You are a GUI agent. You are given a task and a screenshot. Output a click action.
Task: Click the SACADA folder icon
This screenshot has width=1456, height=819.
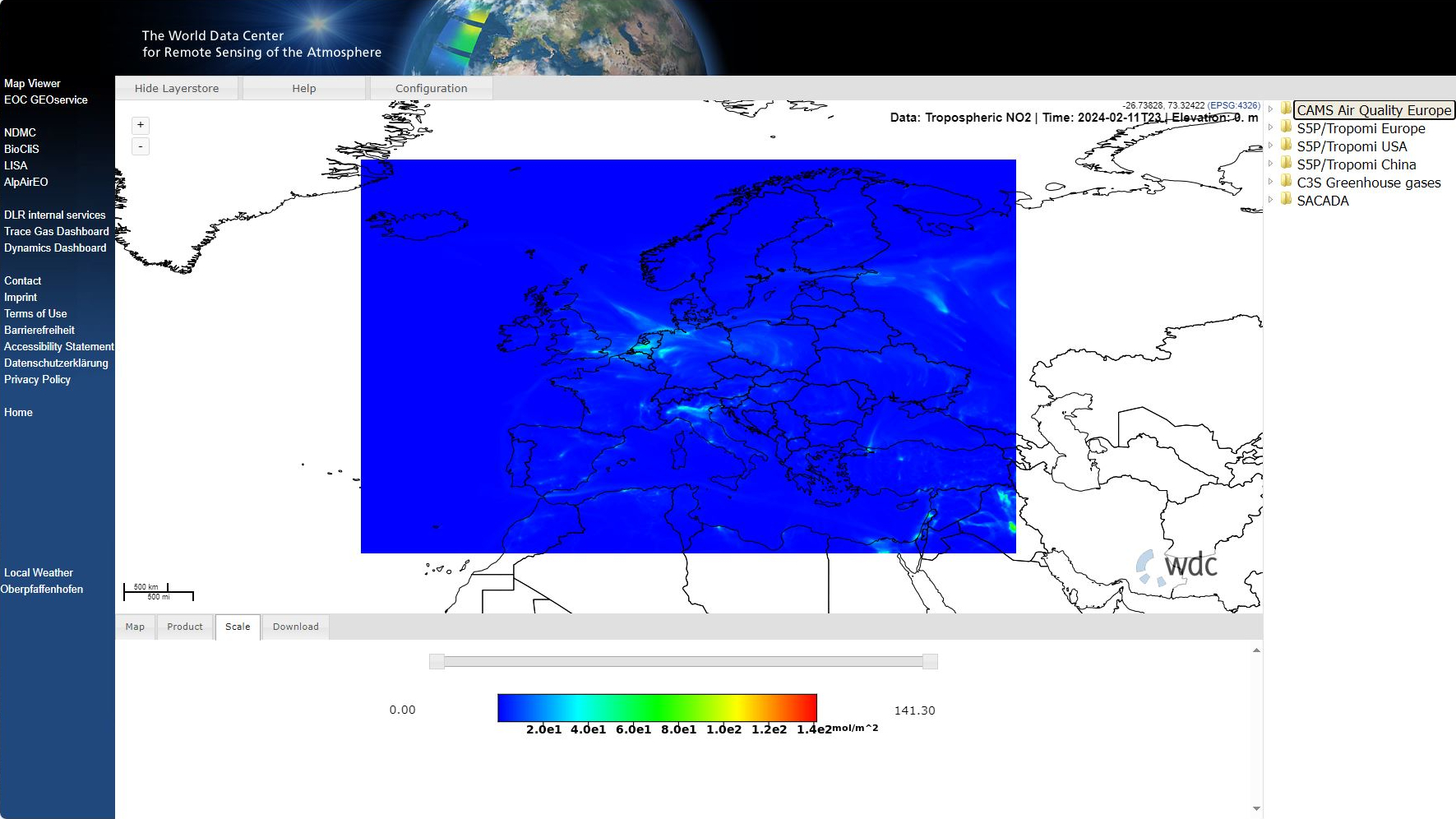pos(1286,200)
